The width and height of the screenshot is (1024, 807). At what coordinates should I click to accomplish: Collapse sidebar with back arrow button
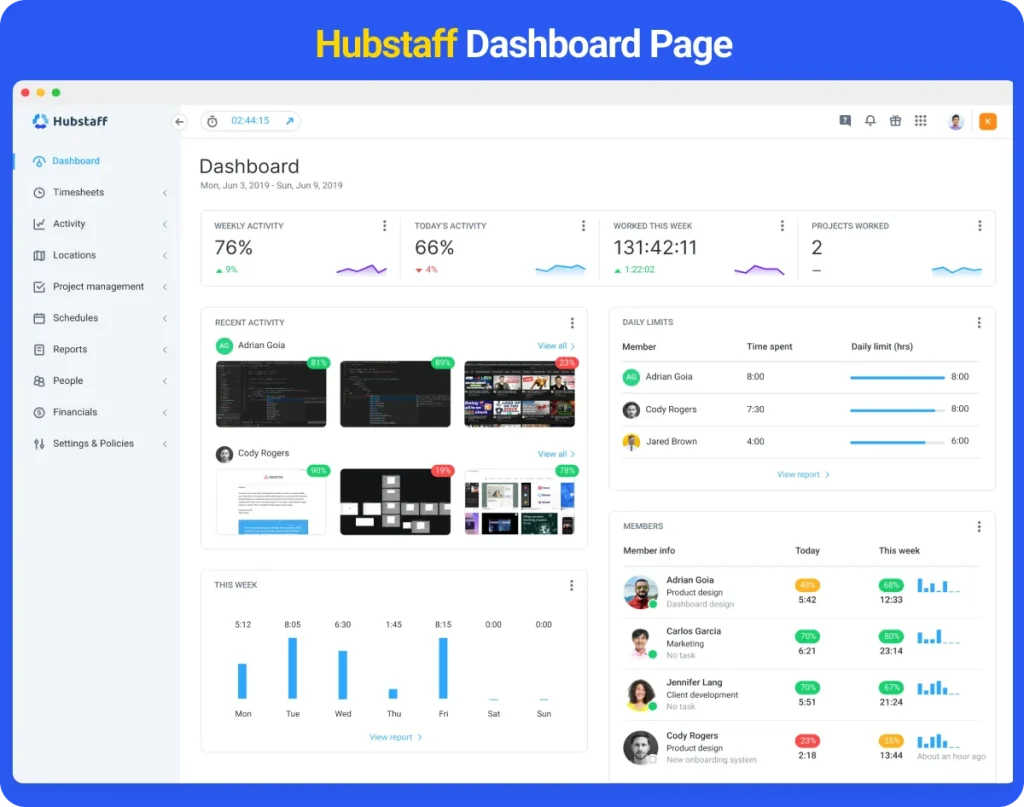(x=179, y=121)
